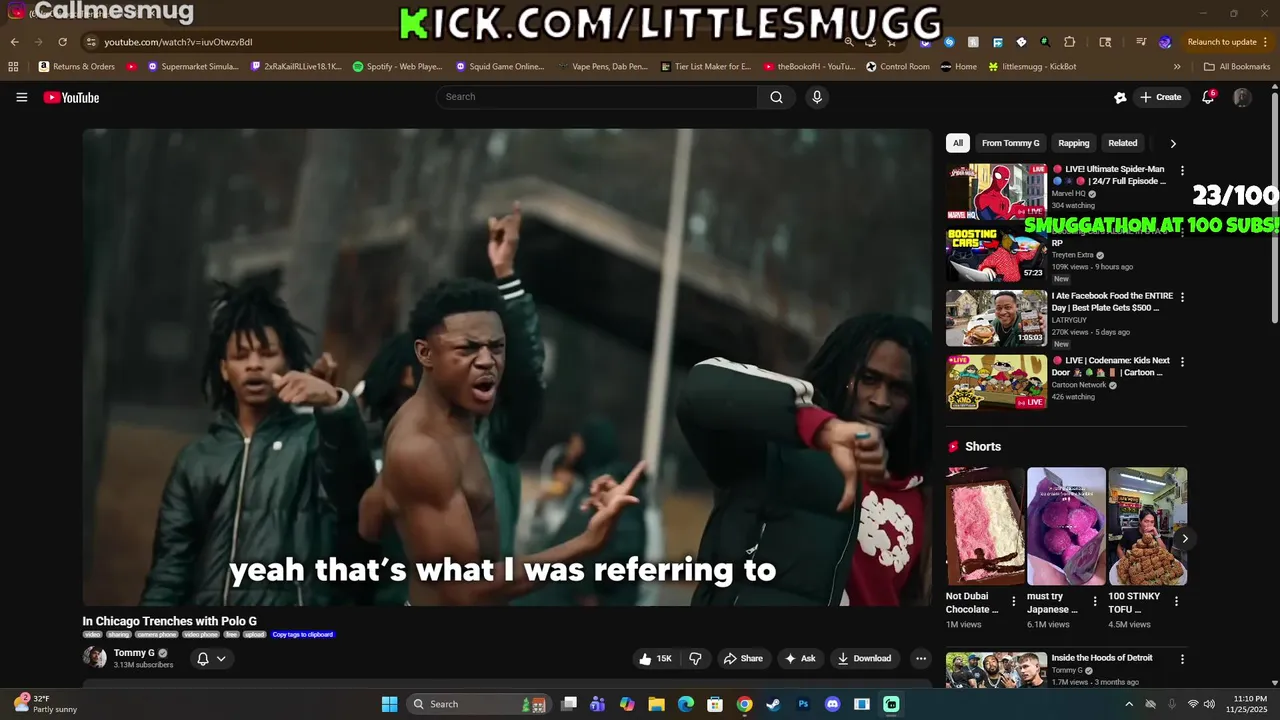
Task: Open options for Codename Kids Next Door video
Action: pos(1182,362)
